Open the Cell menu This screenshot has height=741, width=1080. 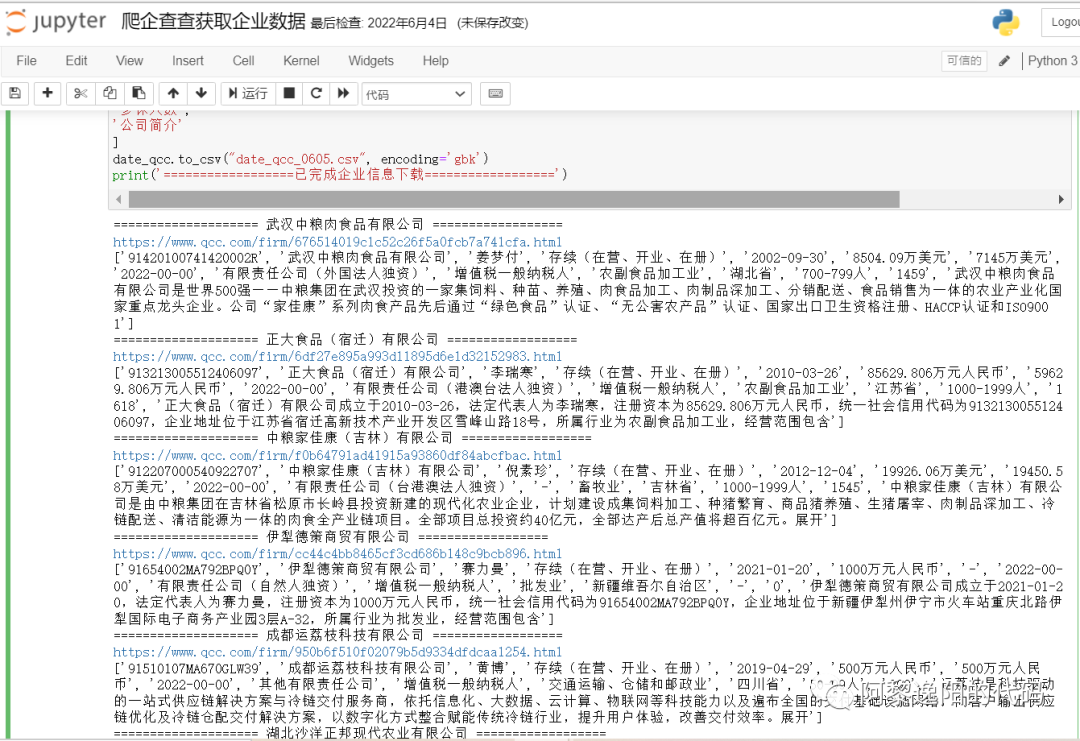[243, 61]
